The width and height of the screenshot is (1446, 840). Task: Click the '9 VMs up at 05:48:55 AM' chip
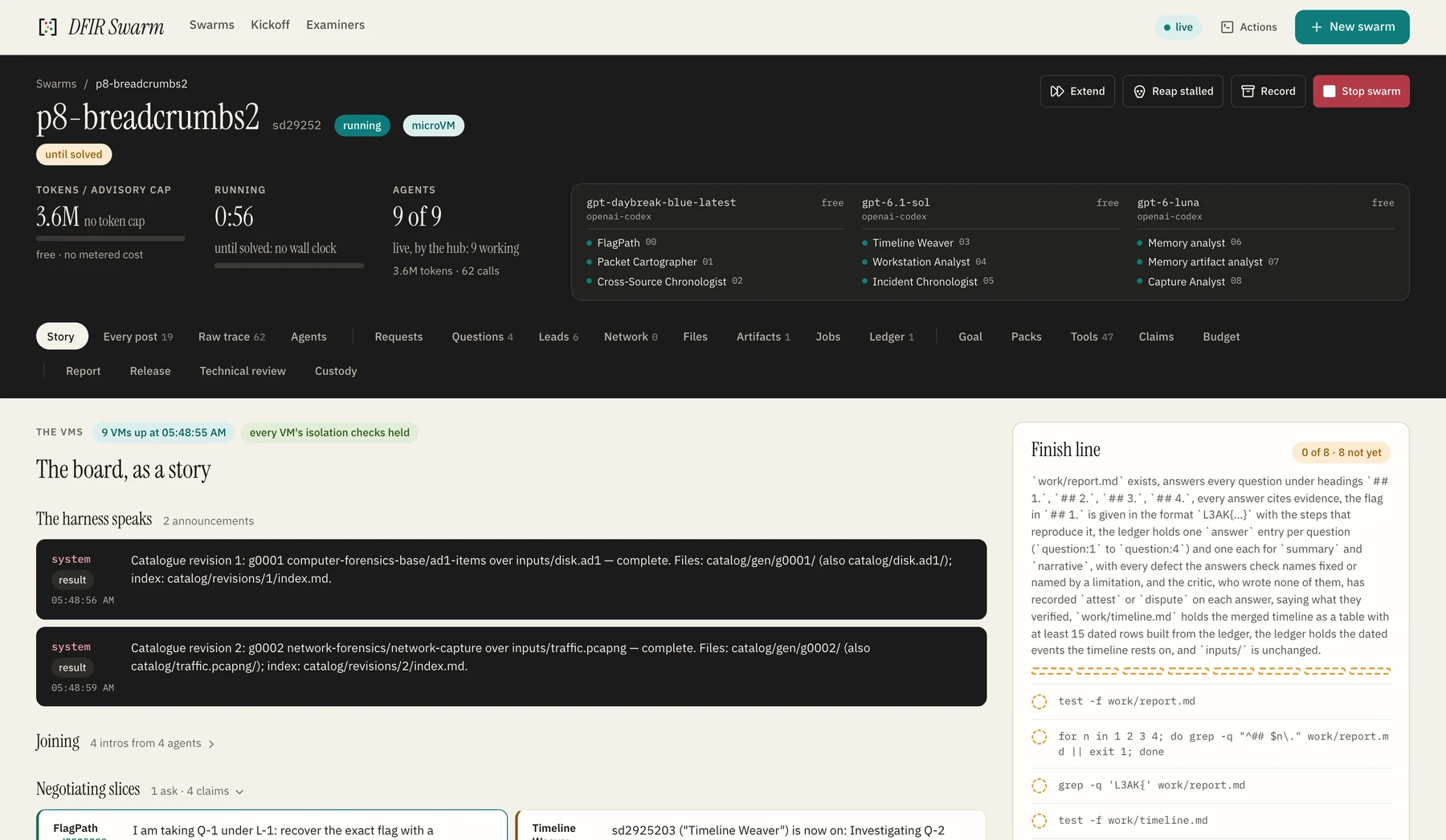click(x=164, y=433)
